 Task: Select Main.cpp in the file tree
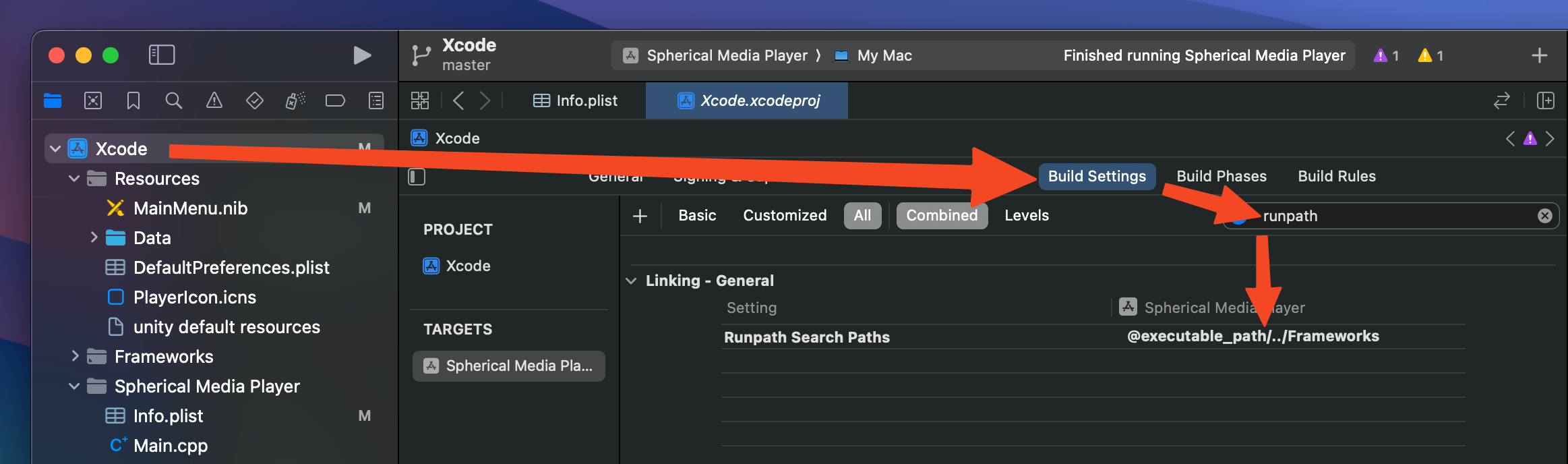pos(171,446)
